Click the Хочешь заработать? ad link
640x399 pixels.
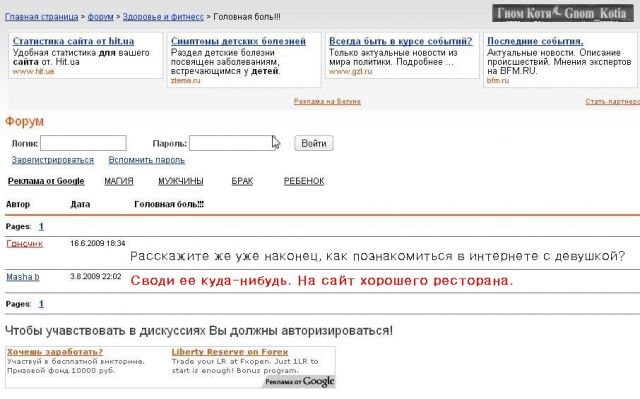pos(55,352)
